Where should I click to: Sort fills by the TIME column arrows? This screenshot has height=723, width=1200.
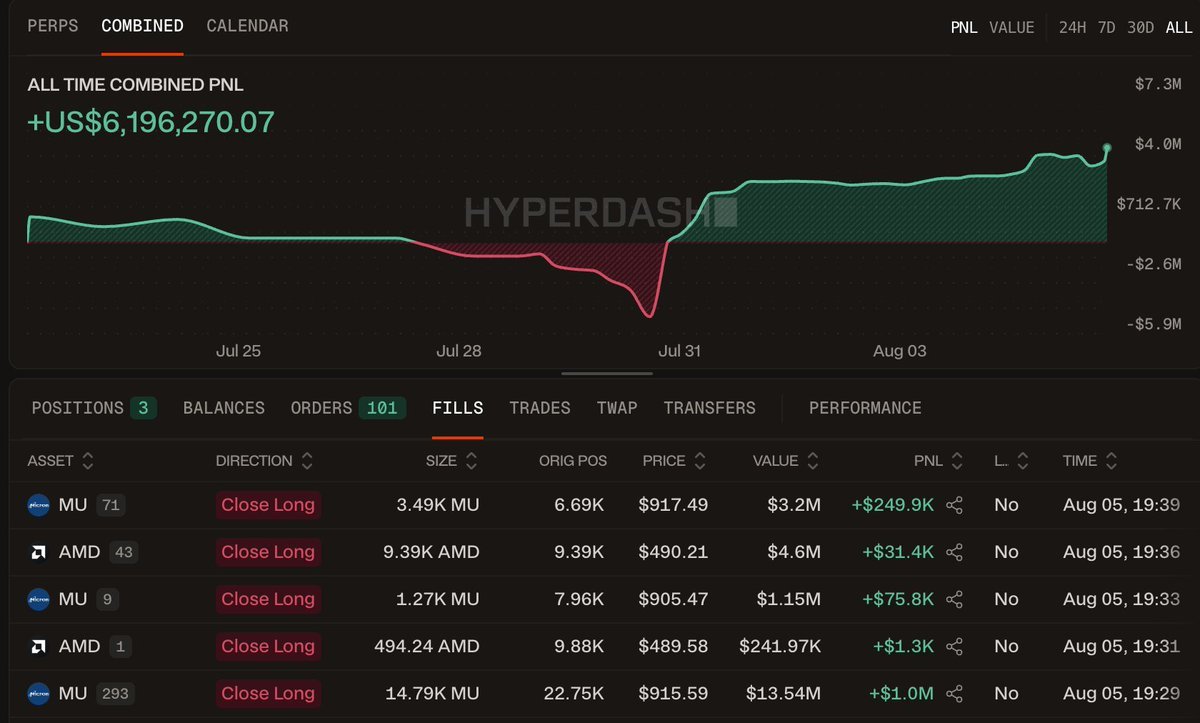(x=1111, y=461)
